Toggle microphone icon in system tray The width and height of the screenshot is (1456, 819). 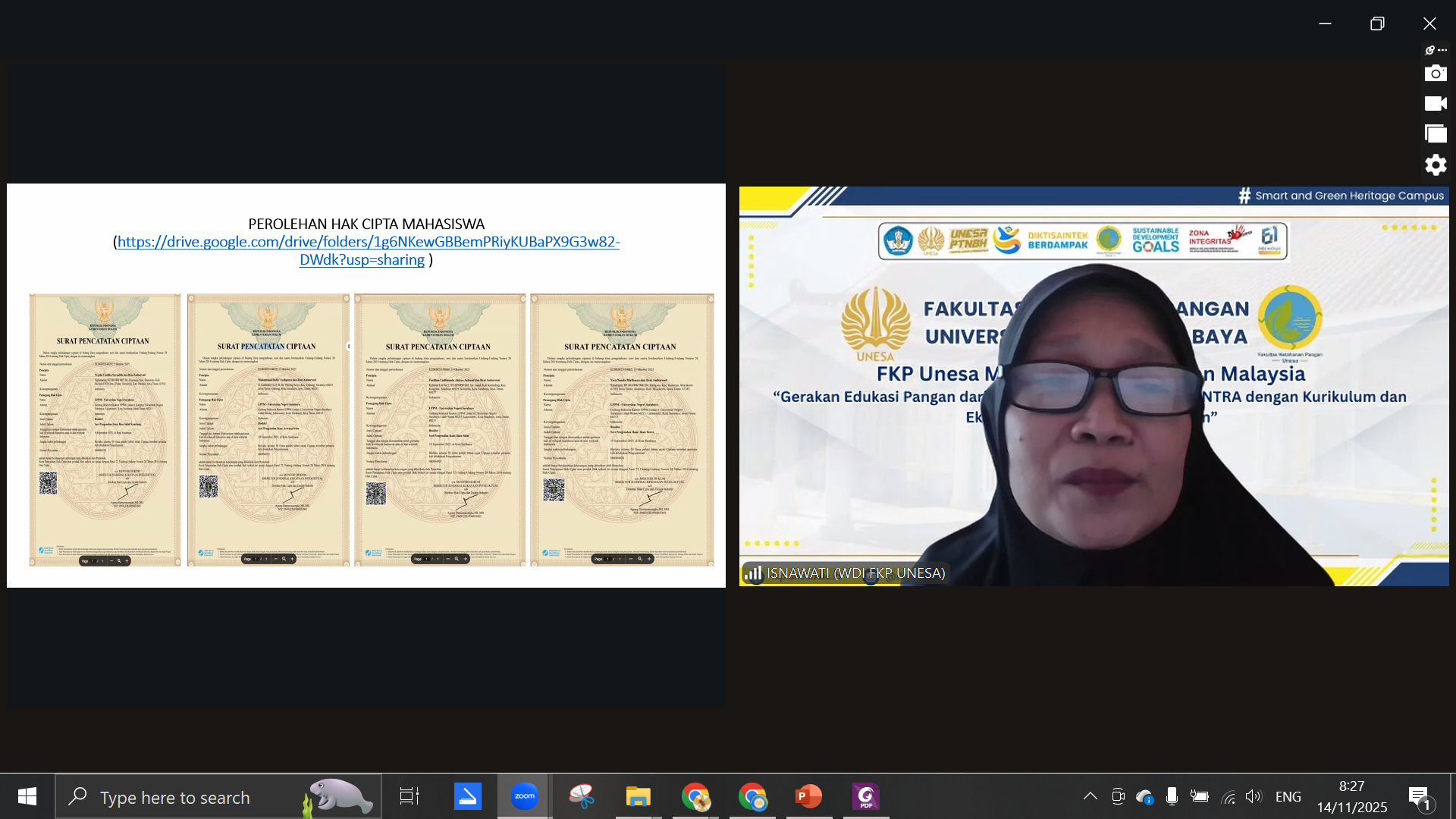[x=1172, y=796]
